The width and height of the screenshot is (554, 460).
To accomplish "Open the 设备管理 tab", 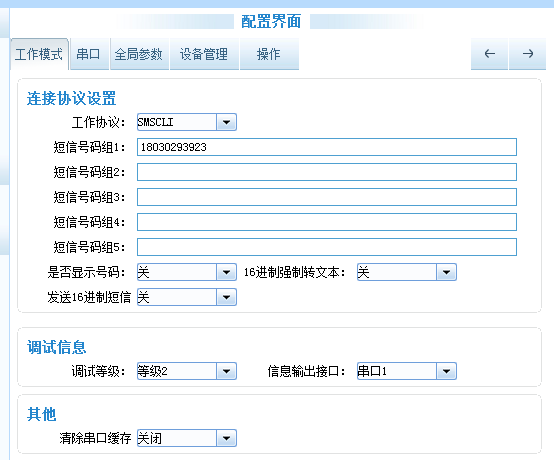I will pyautogui.click(x=204, y=54).
